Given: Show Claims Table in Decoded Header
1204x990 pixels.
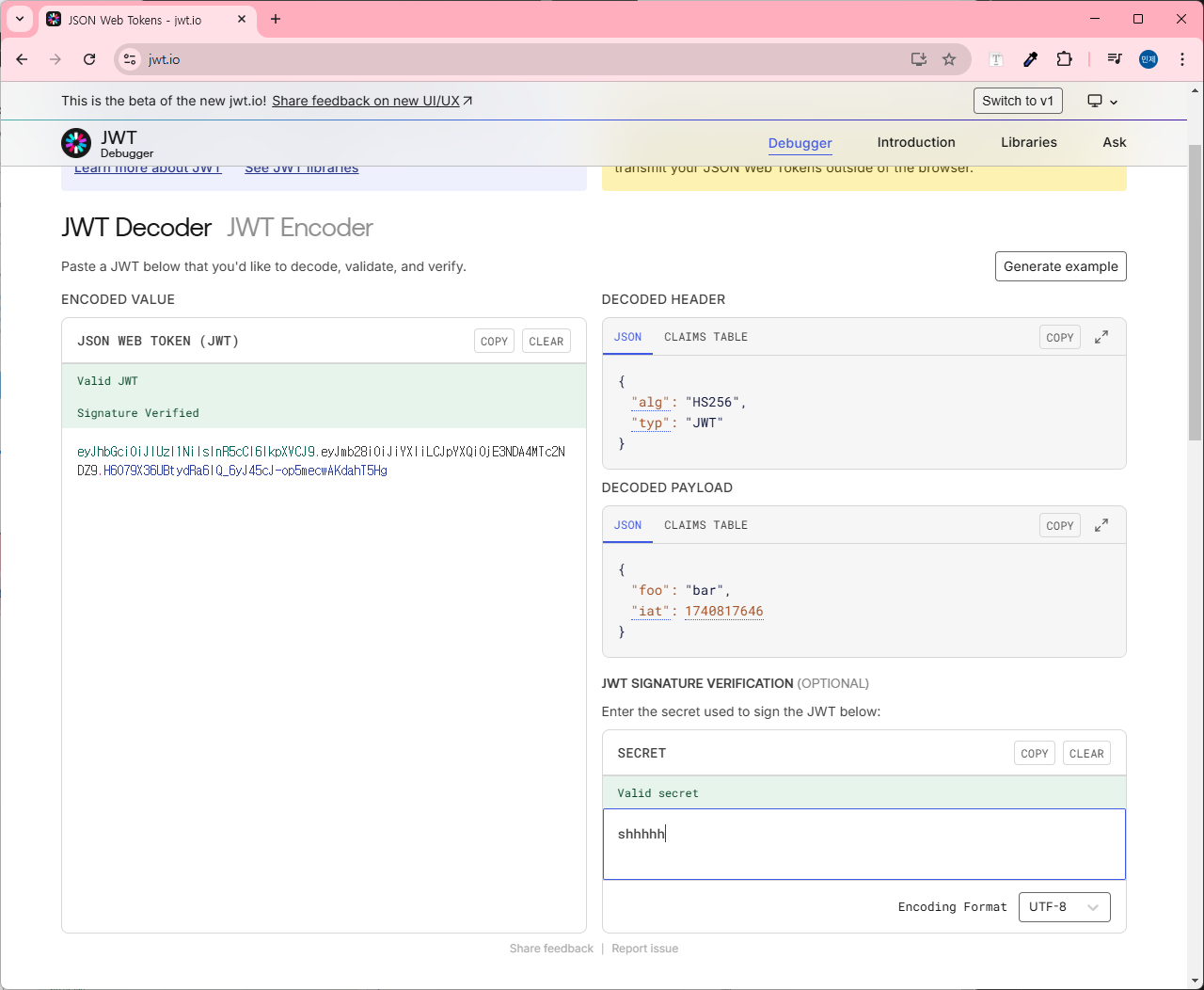Looking at the screenshot, I should point(706,337).
